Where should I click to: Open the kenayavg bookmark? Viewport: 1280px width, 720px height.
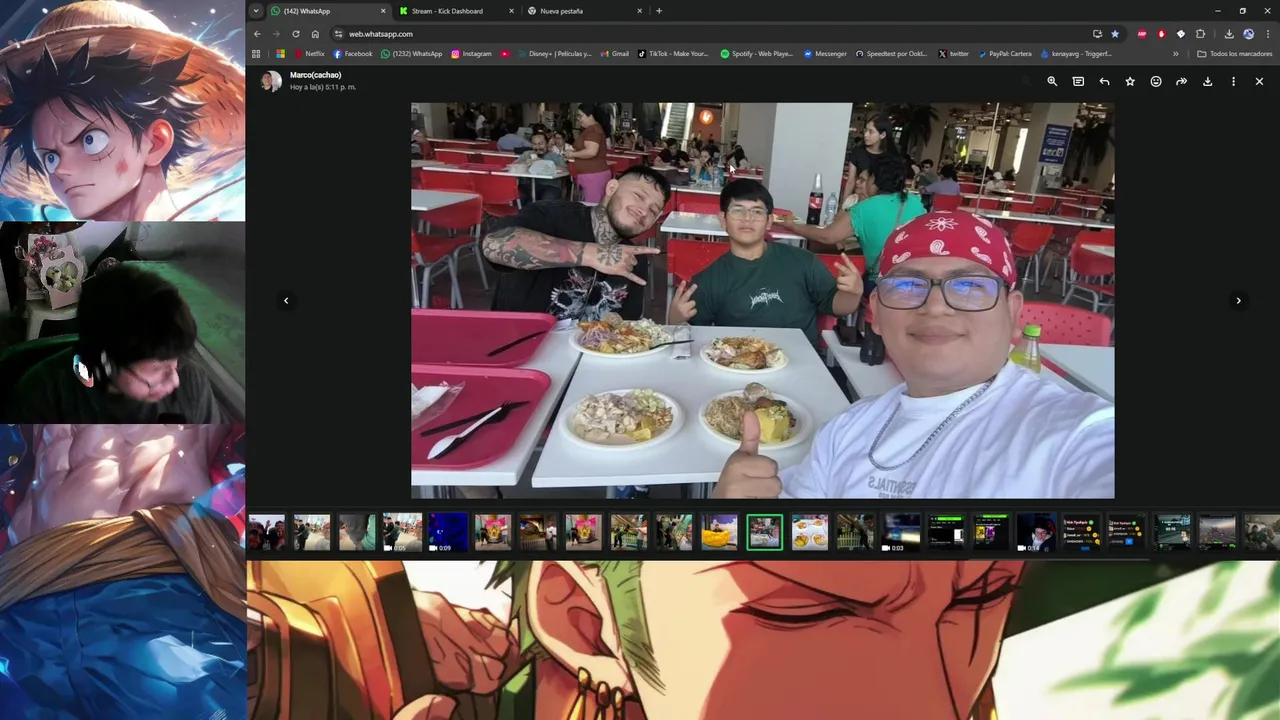(x=1075, y=54)
